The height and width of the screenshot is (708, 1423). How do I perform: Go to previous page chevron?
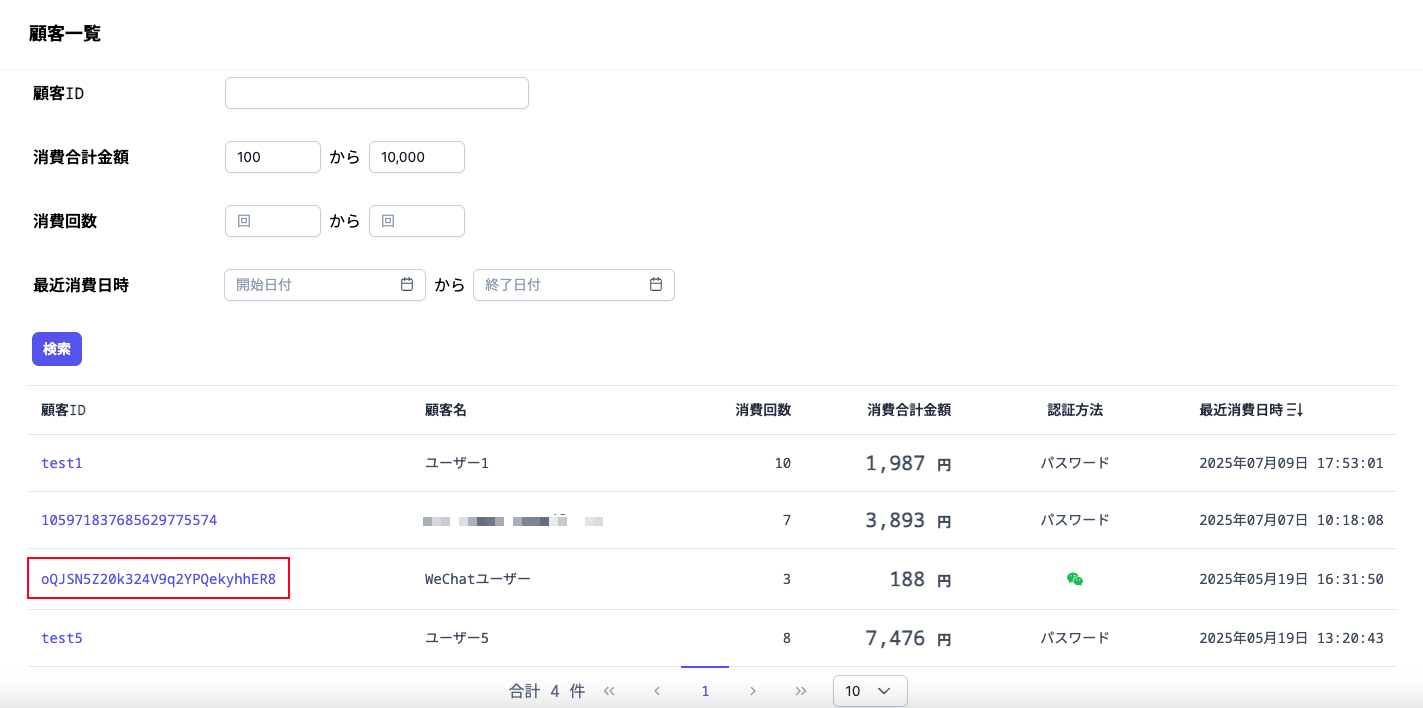[657, 691]
